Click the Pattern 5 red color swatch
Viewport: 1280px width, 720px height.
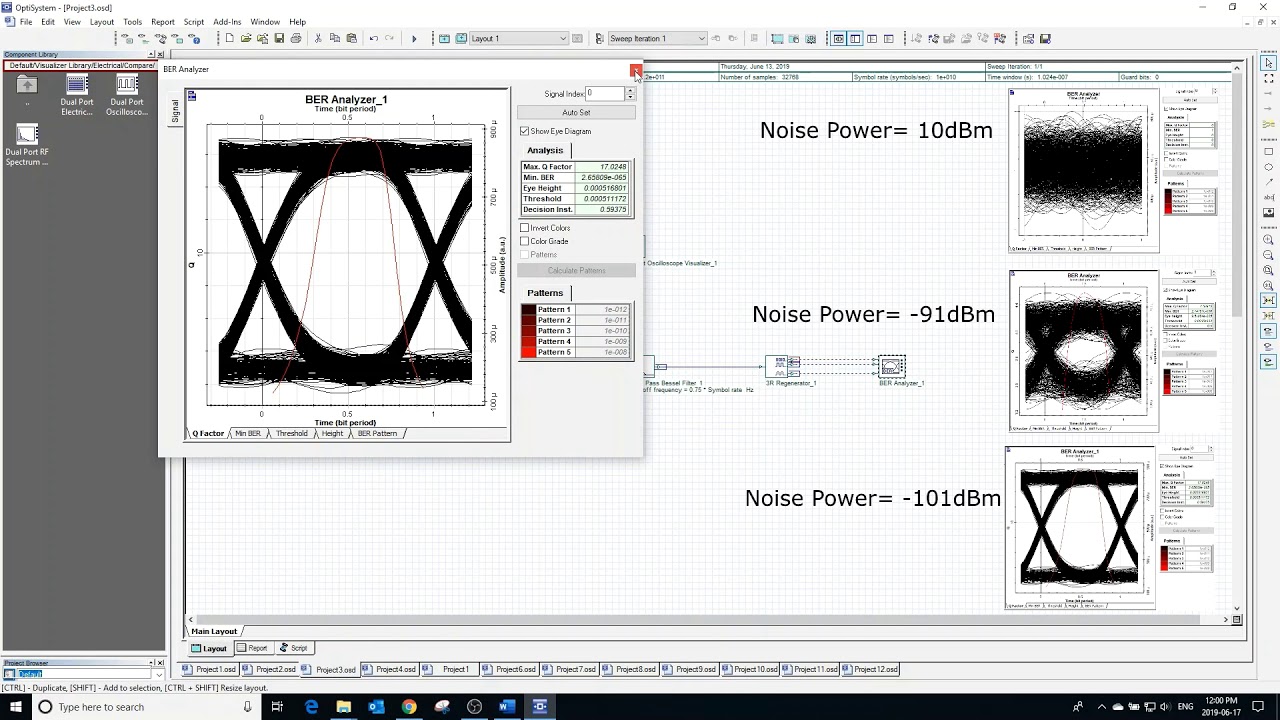click(529, 352)
